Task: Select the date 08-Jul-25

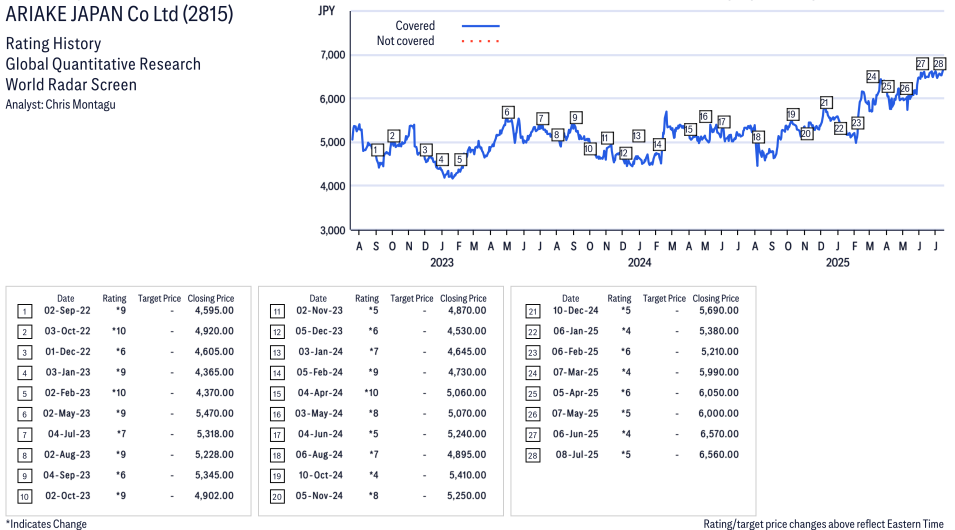Action: click(x=577, y=454)
